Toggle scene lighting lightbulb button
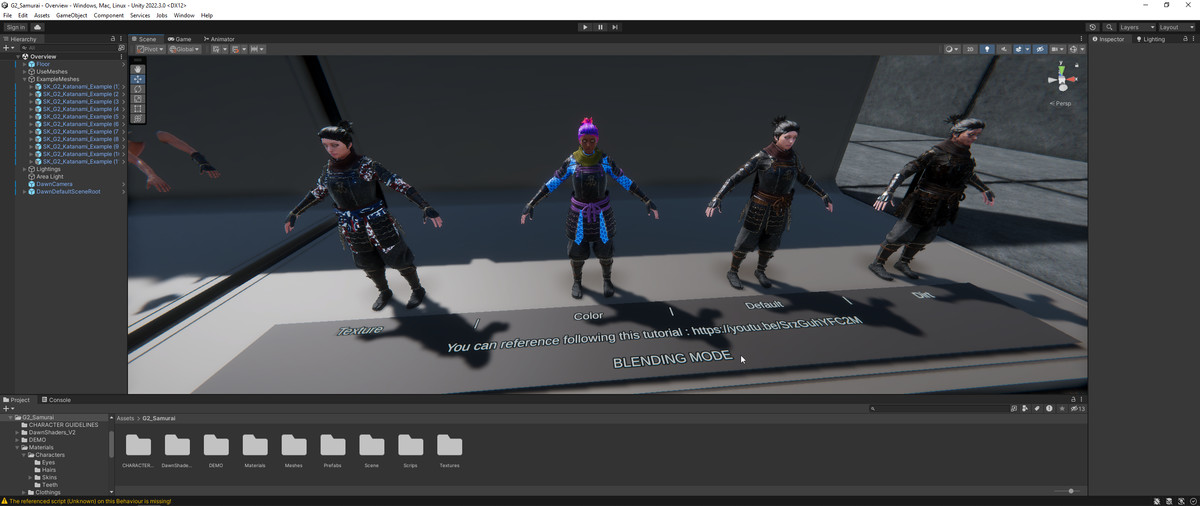This screenshot has width=1200, height=506. [x=987, y=49]
